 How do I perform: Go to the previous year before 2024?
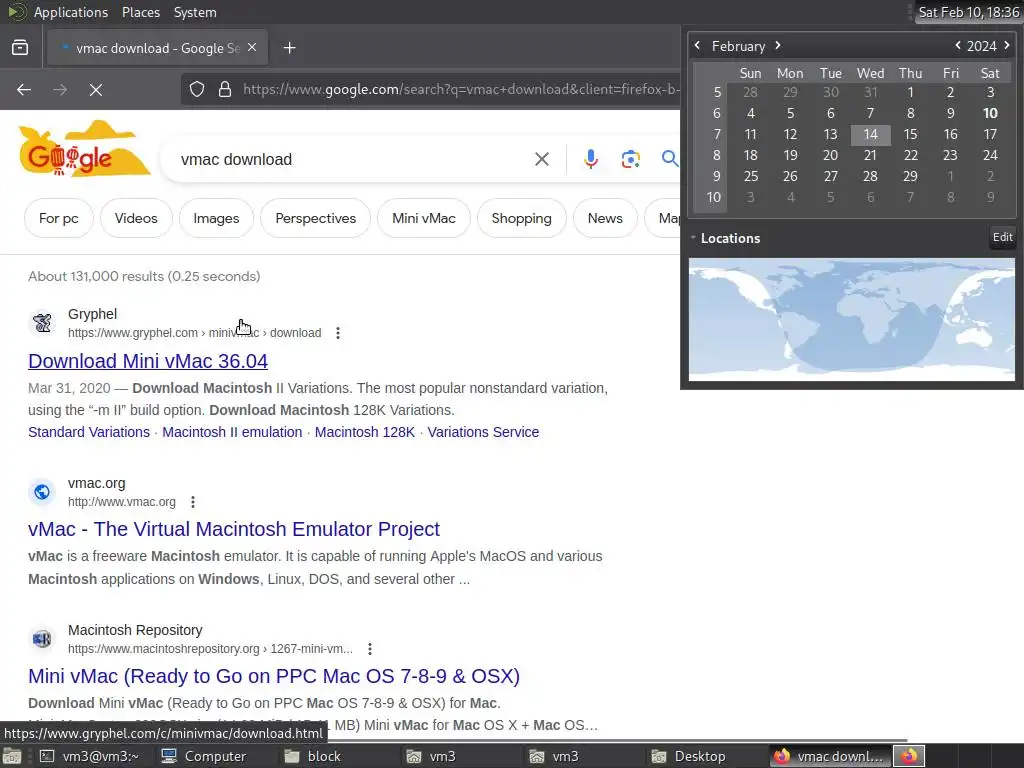[x=958, y=46]
